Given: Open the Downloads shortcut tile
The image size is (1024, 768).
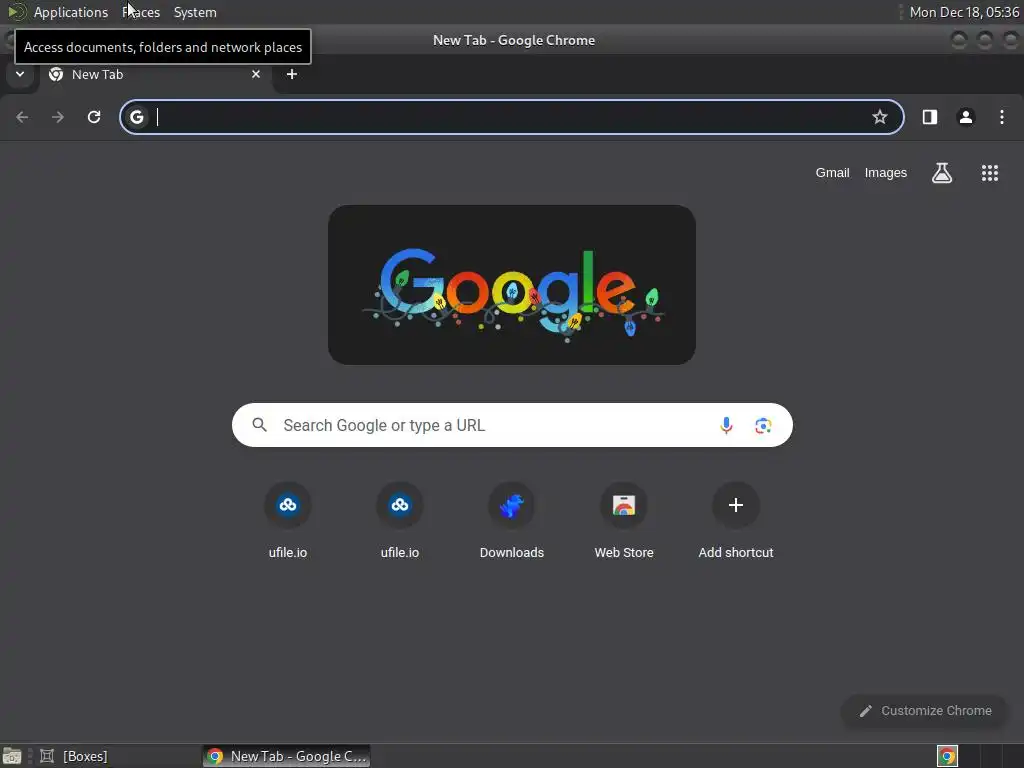Looking at the screenshot, I should click(512, 520).
